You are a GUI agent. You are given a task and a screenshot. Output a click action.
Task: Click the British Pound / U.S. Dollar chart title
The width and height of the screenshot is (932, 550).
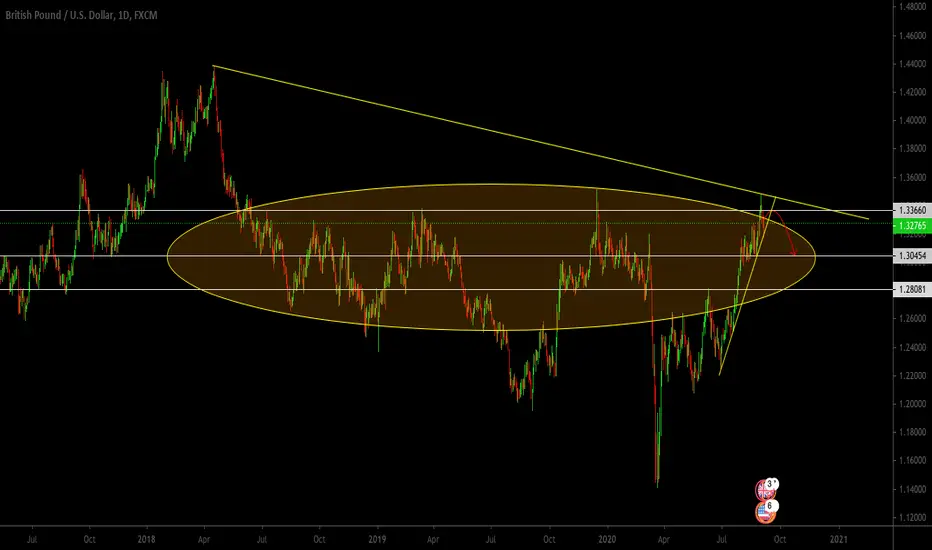tap(81, 15)
